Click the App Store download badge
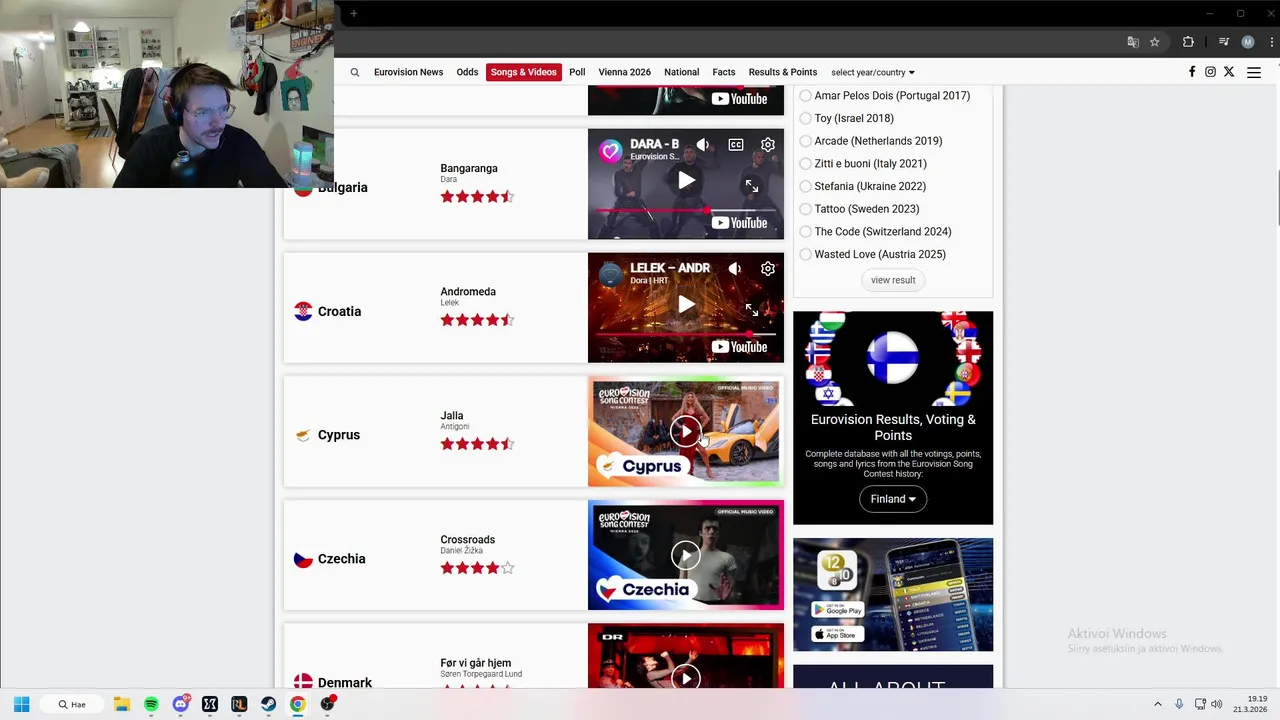This screenshot has width=1280, height=720. coord(838,634)
